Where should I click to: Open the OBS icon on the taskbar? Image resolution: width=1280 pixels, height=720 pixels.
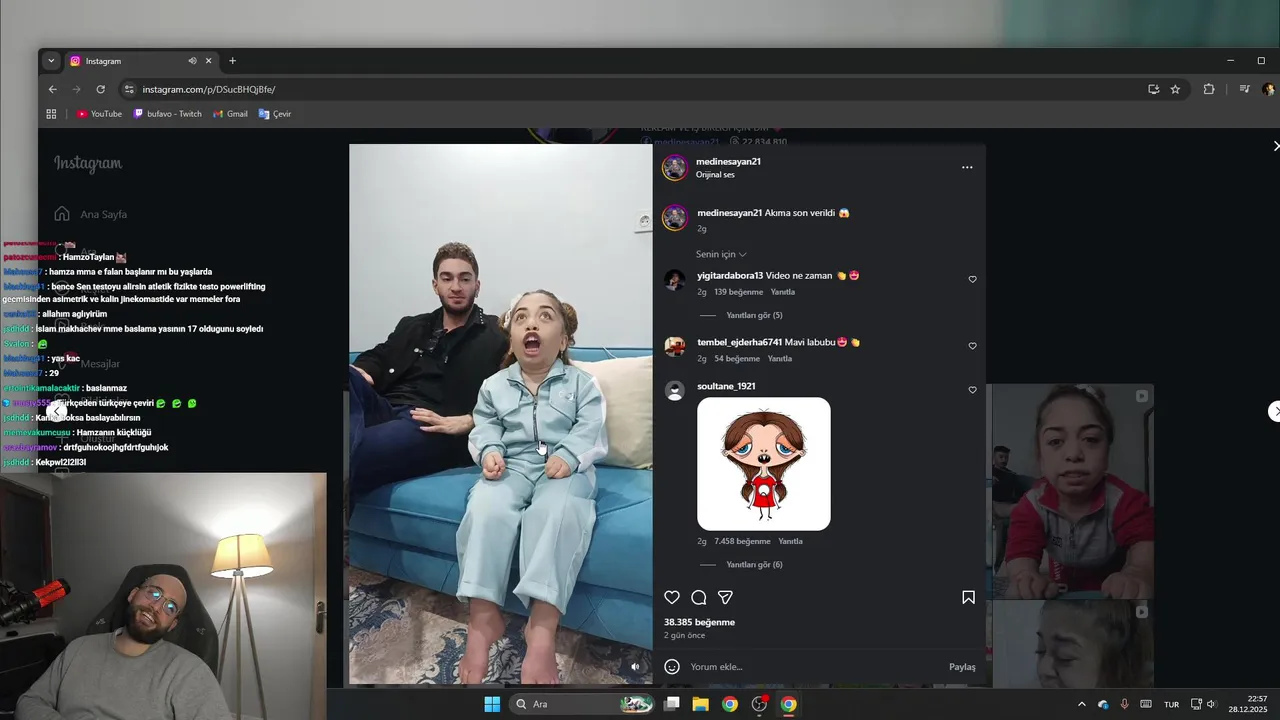(x=759, y=704)
